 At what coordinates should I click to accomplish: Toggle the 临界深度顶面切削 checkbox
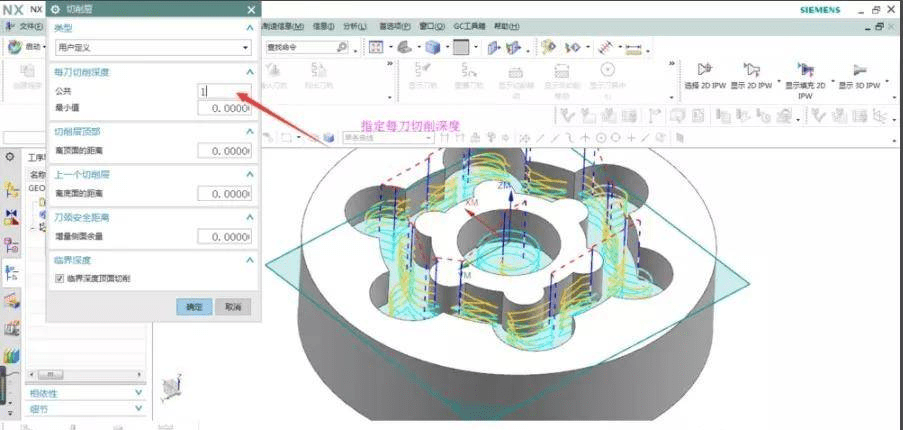59,279
